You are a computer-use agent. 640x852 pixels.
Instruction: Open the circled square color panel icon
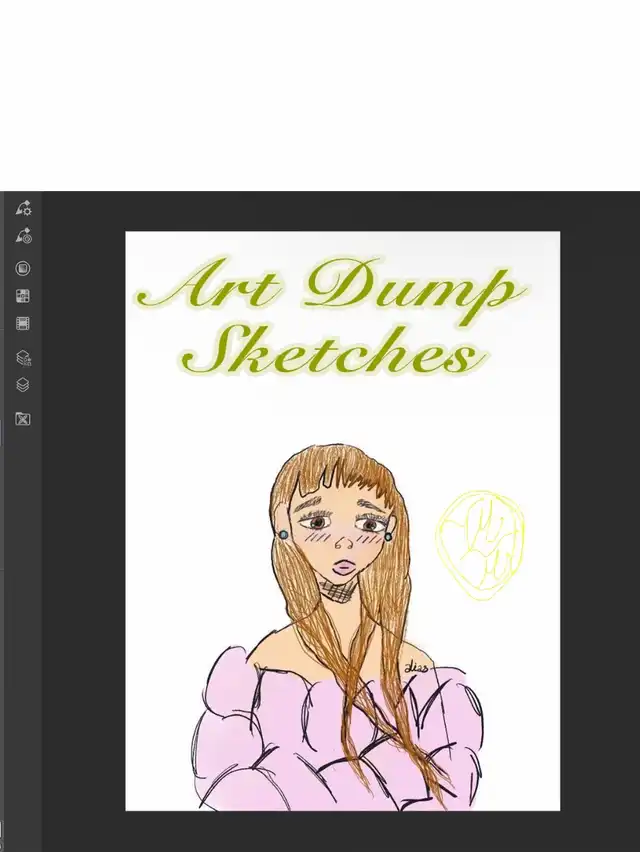point(23,268)
